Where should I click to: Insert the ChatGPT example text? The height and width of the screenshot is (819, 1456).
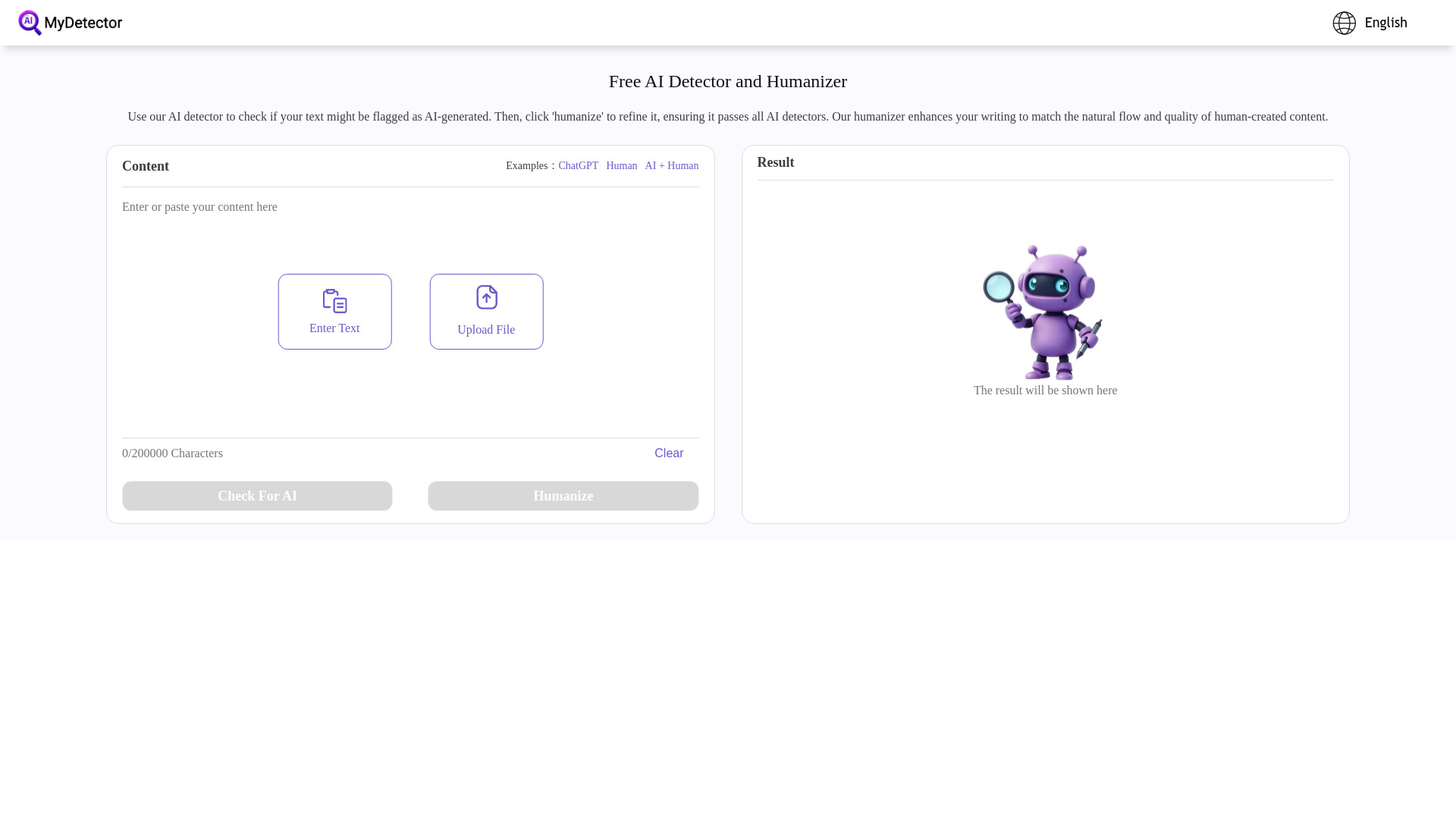[578, 165]
